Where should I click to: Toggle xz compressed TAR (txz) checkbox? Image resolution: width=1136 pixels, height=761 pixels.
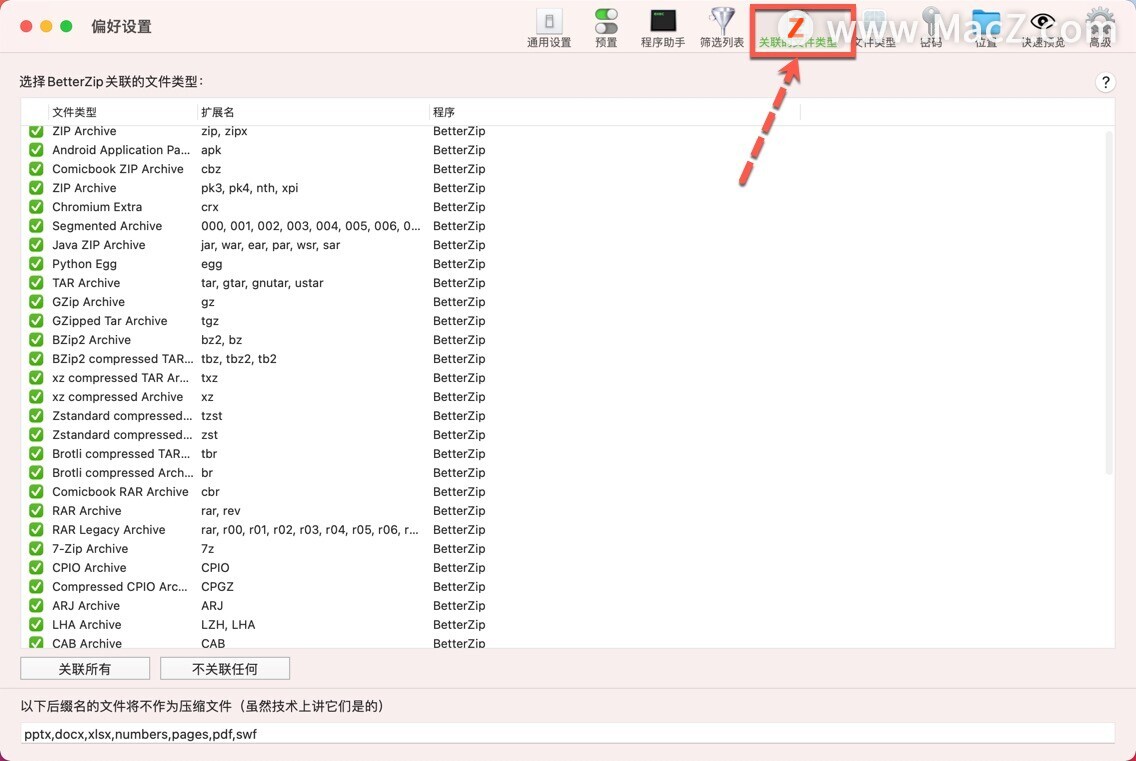coord(36,378)
